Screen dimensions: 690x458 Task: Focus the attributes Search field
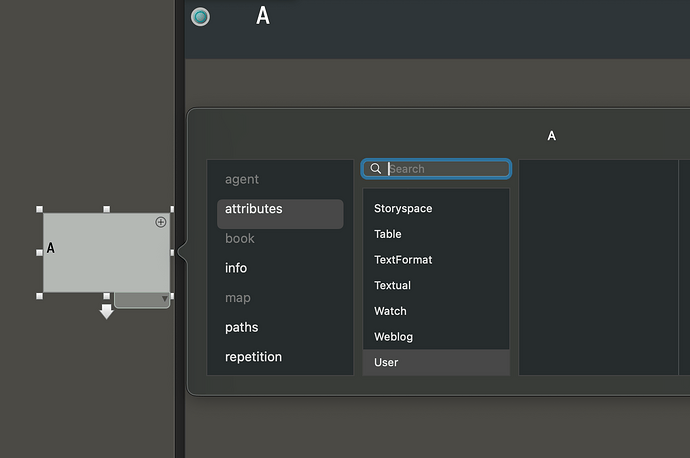click(x=445, y=169)
